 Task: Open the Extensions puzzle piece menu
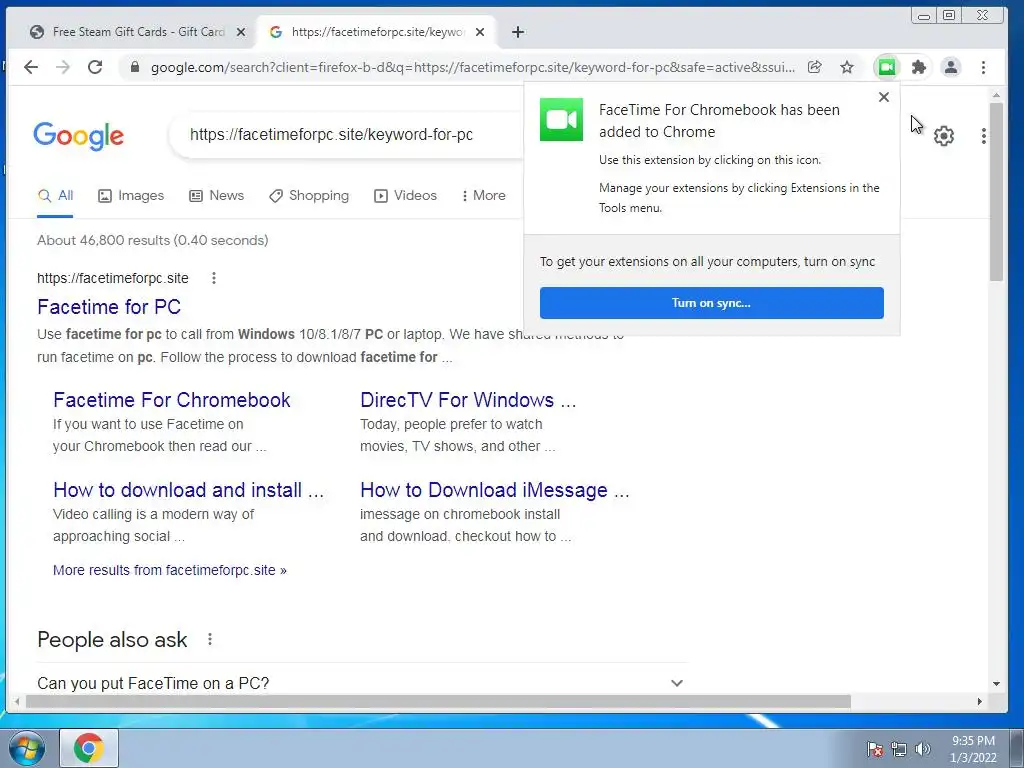pyautogui.click(x=919, y=67)
